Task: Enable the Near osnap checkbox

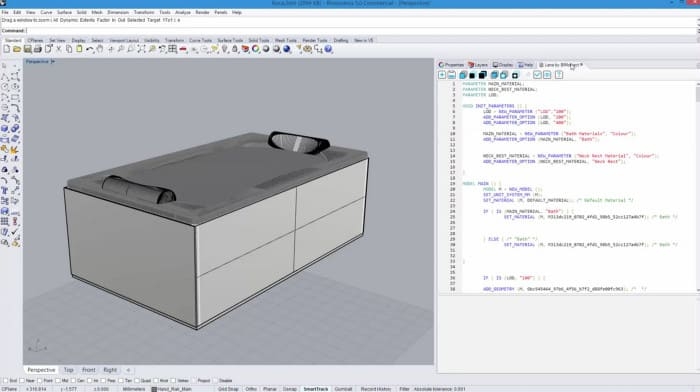Action: 21,381
